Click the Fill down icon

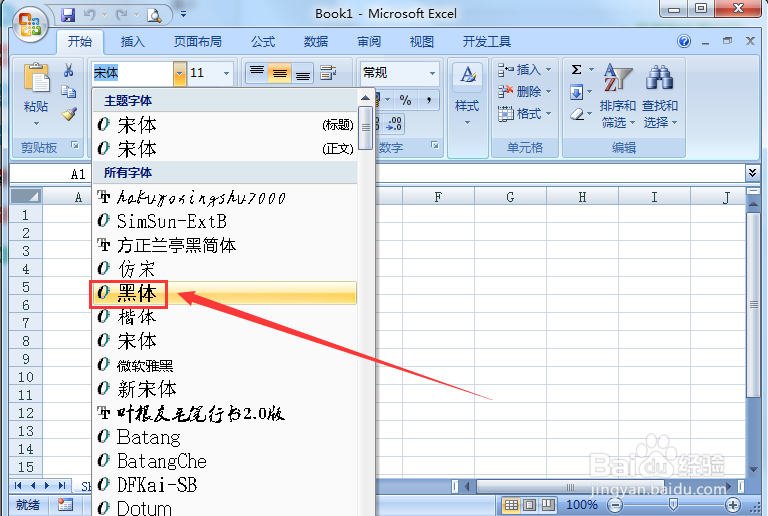coord(576,92)
